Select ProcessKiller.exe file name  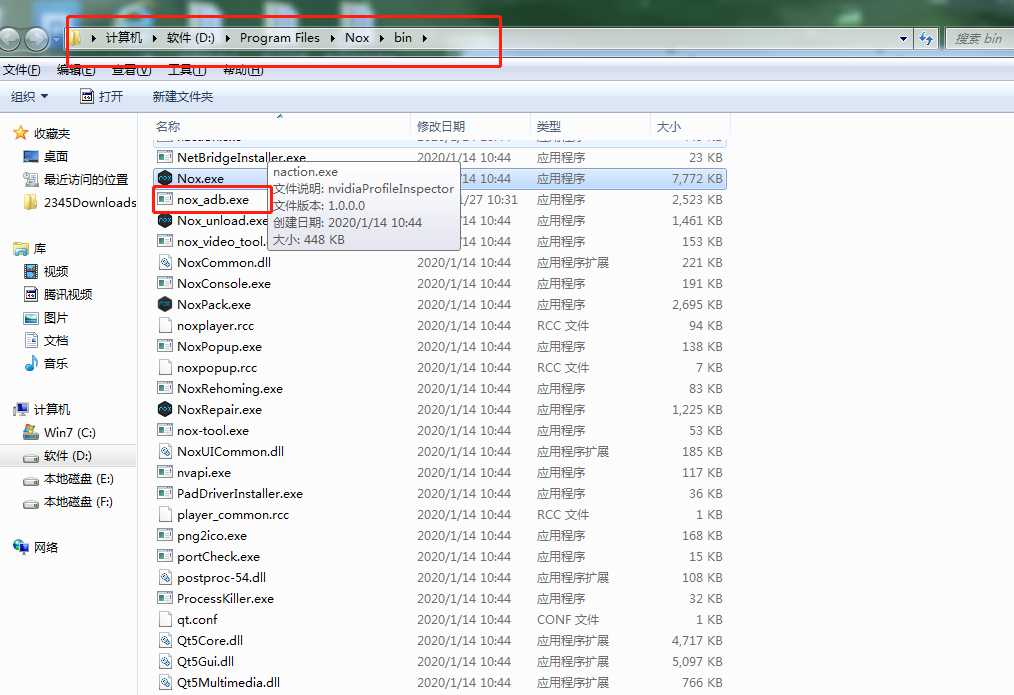225,599
